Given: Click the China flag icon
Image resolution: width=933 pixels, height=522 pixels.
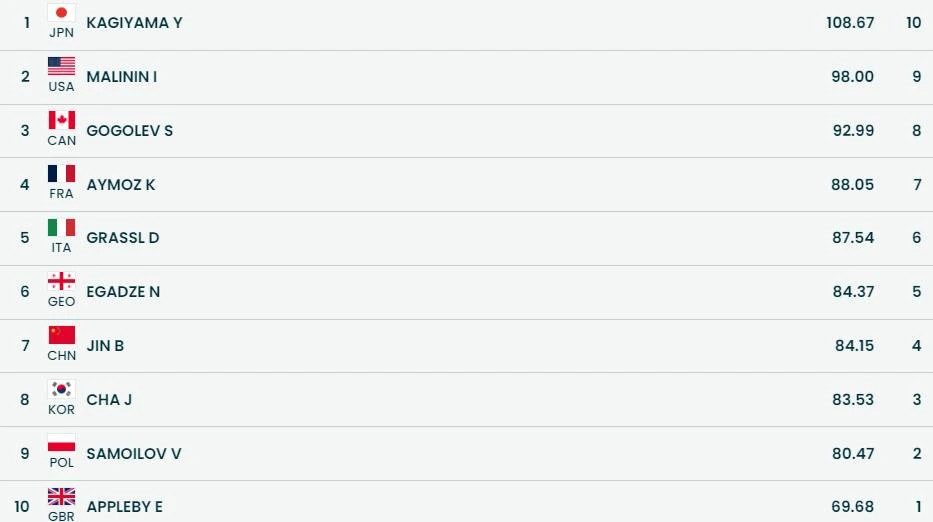Looking at the screenshot, I should (x=61, y=335).
